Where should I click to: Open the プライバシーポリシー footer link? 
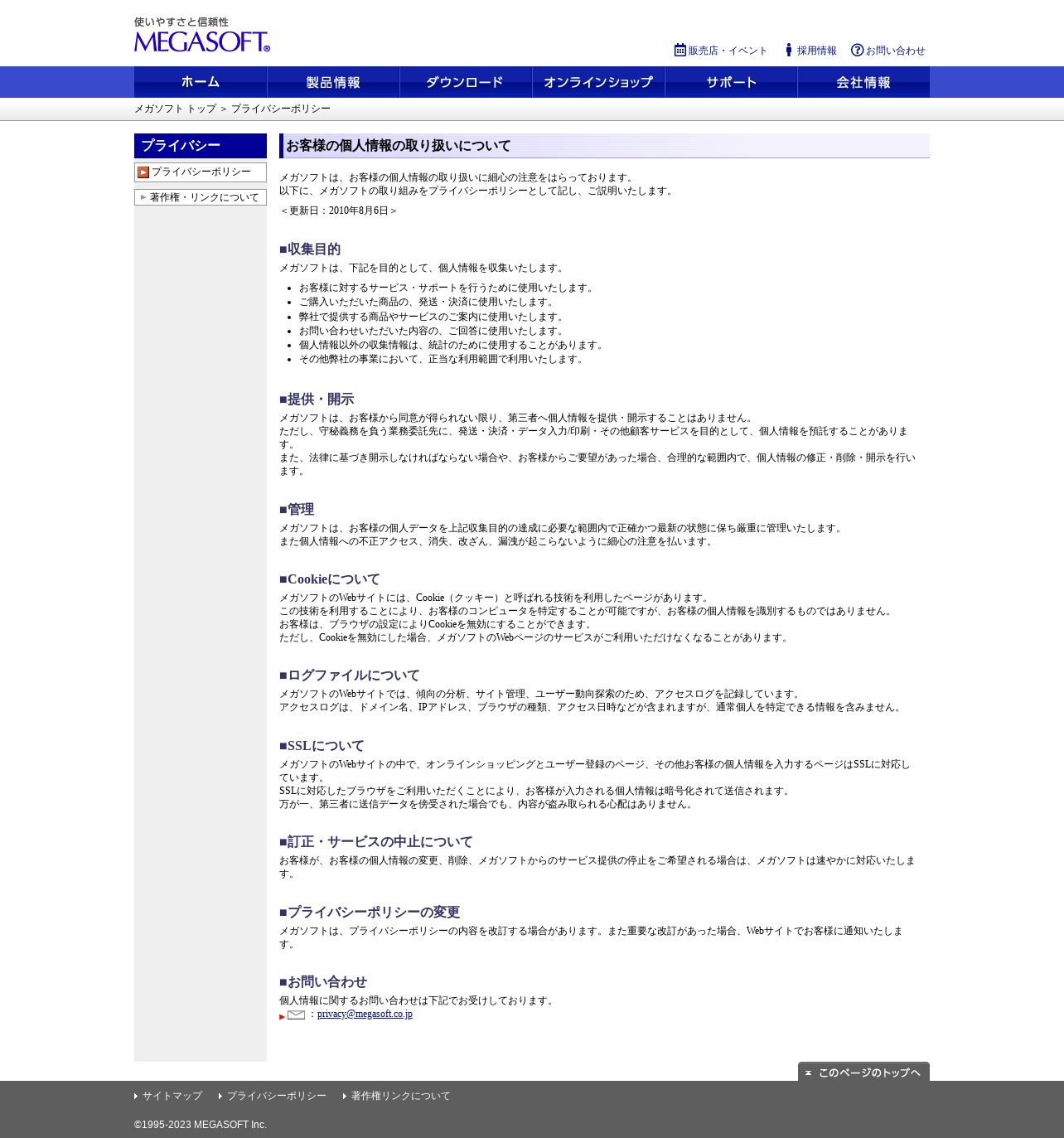tap(276, 1096)
